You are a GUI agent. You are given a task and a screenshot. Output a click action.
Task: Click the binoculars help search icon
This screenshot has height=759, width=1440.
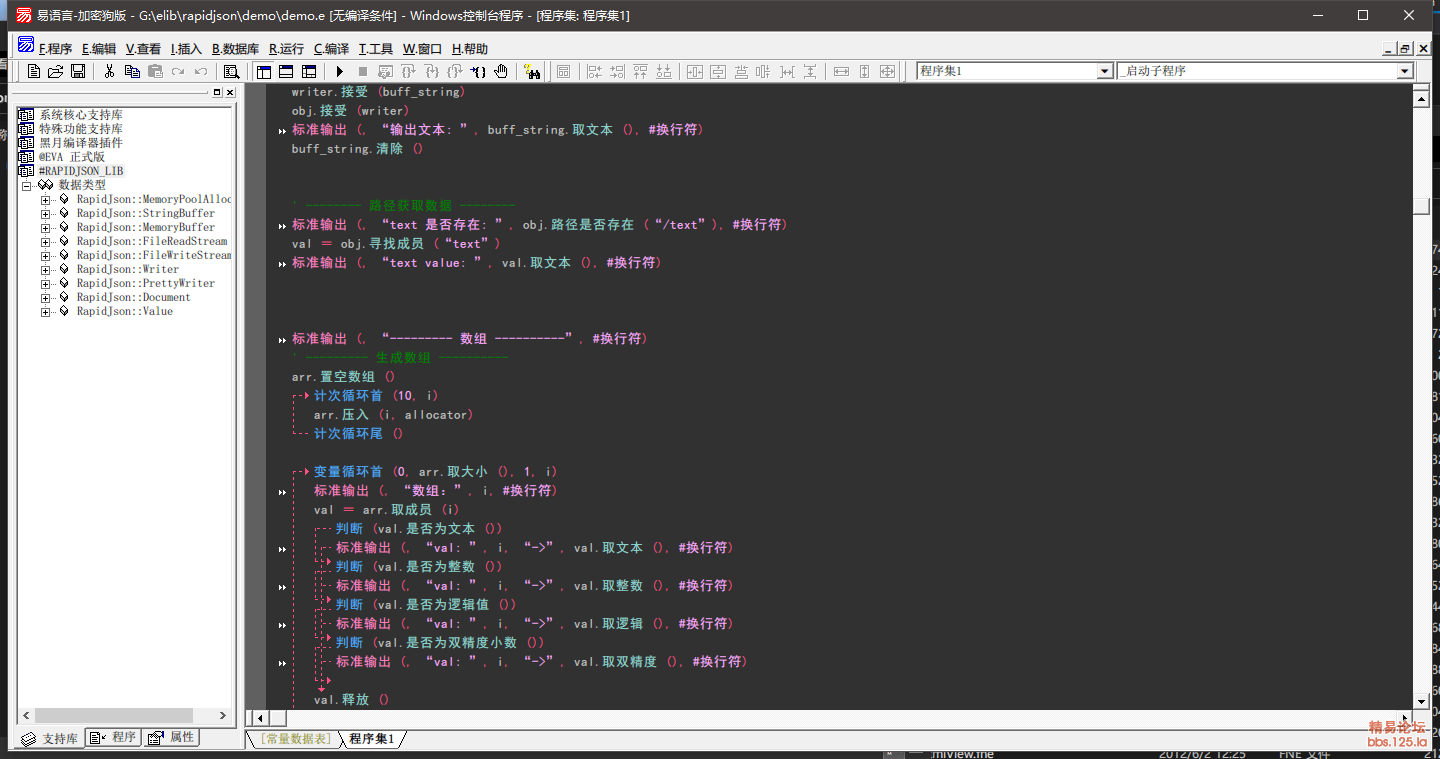pos(532,71)
